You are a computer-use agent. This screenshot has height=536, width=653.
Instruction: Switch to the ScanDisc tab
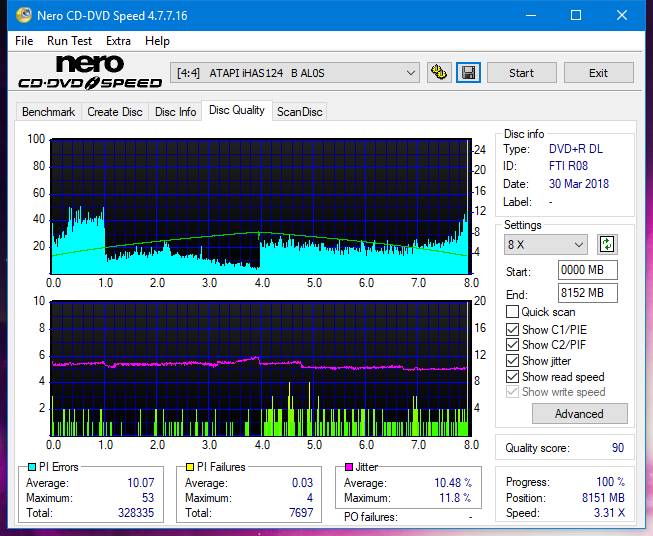[300, 112]
